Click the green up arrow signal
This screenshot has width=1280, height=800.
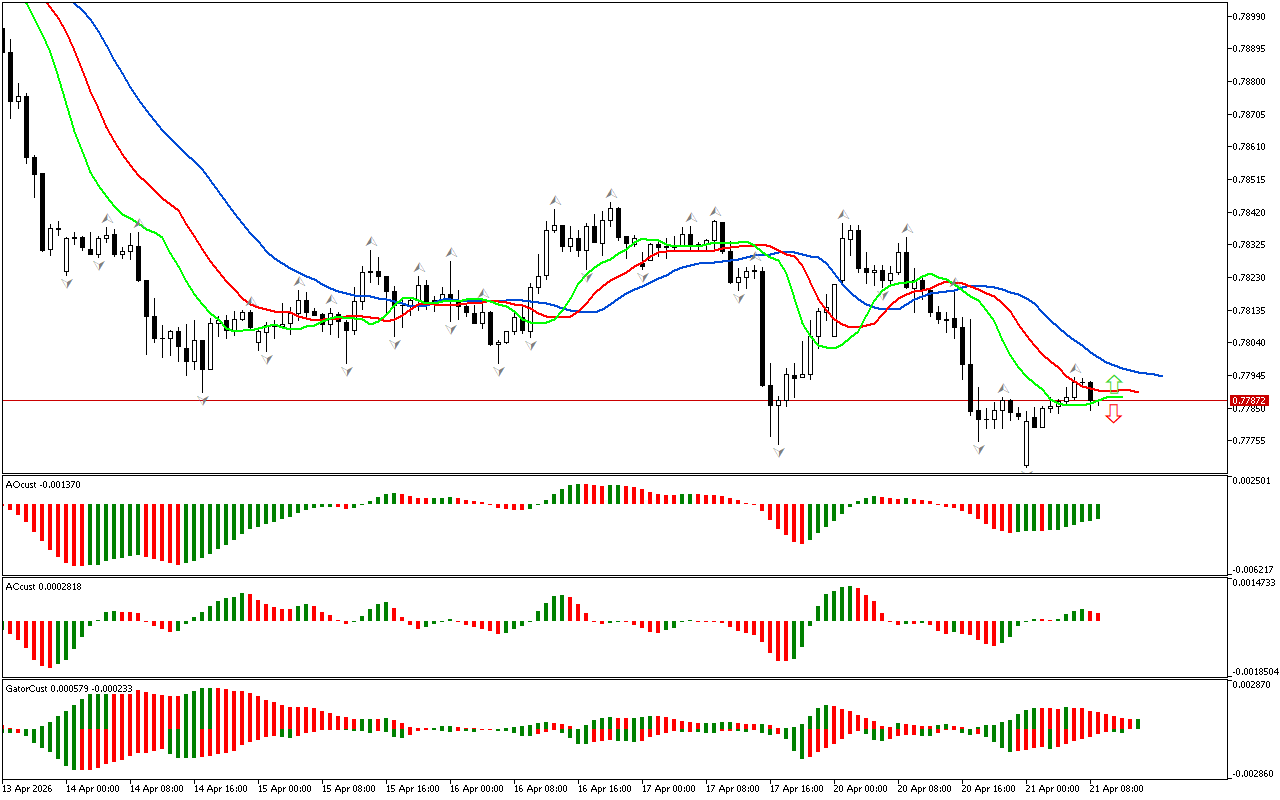(1113, 383)
